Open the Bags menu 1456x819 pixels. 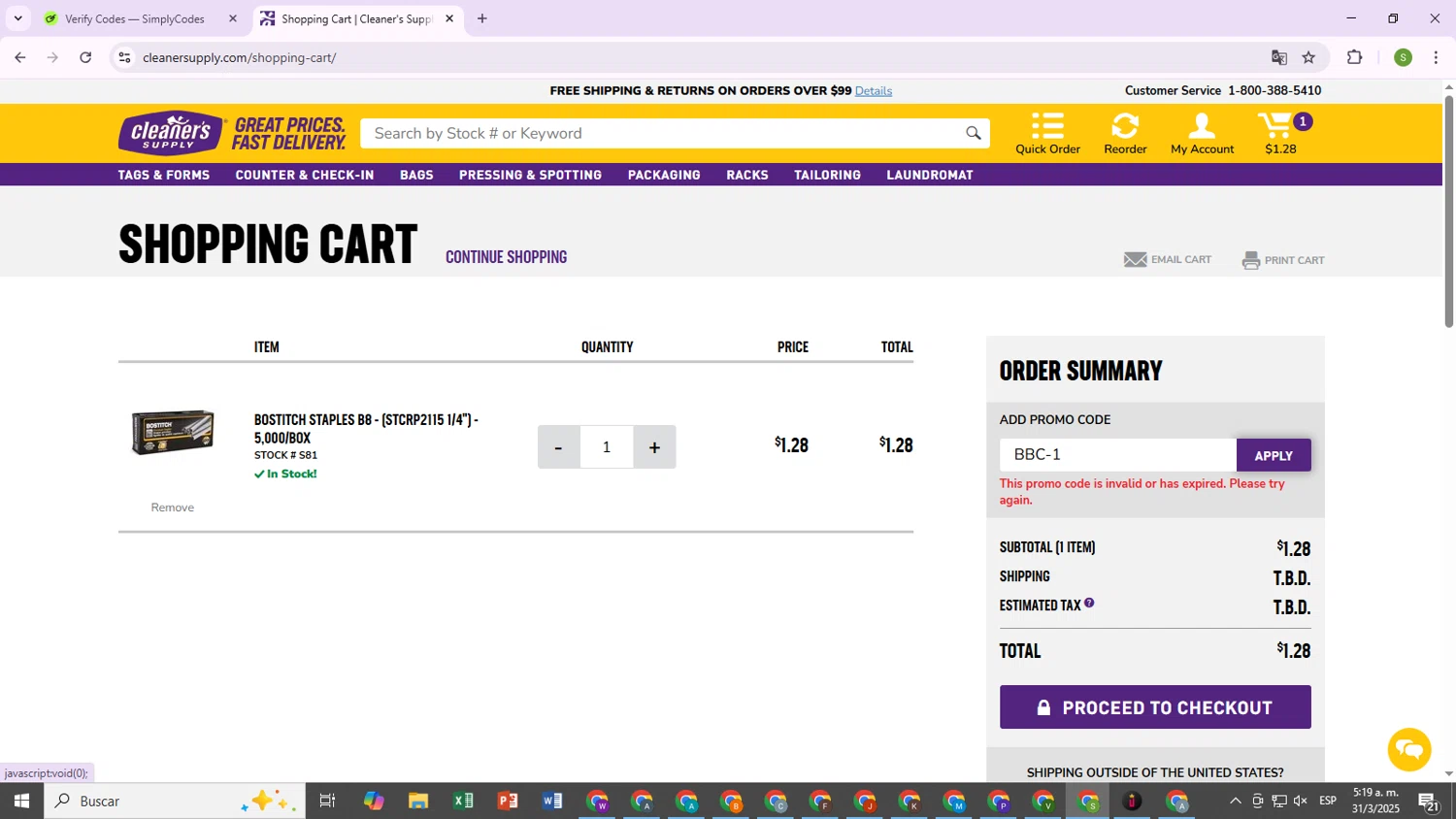[416, 175]
